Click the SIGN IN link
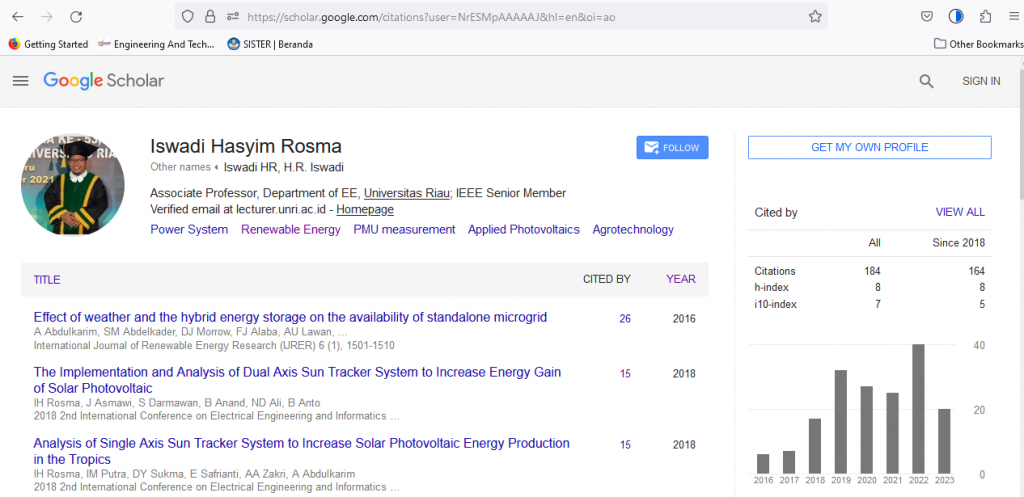Viewport: 1024px width, 497px height. pos(981,81)
